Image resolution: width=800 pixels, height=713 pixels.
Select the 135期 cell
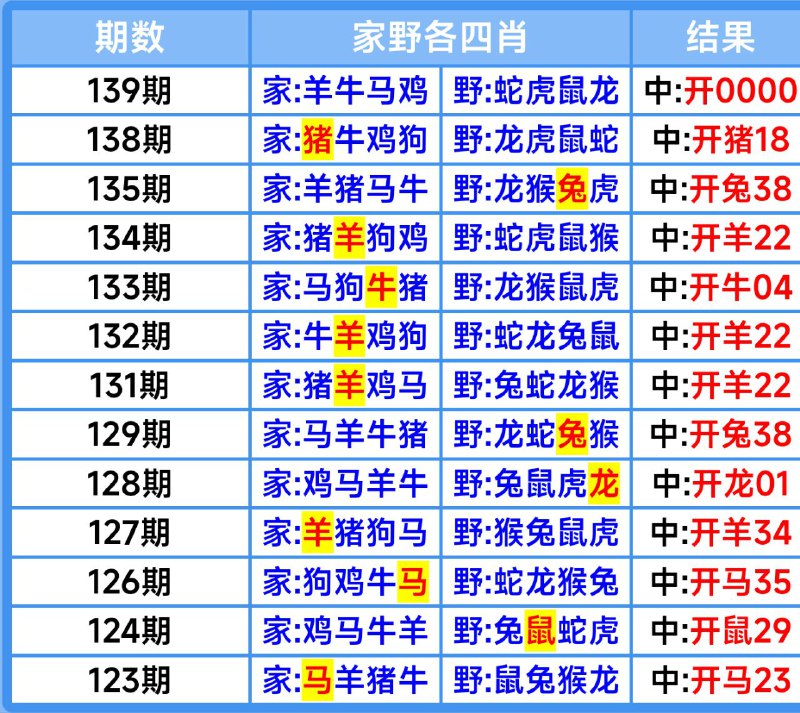pyautogui.click(x=130, y=189)
